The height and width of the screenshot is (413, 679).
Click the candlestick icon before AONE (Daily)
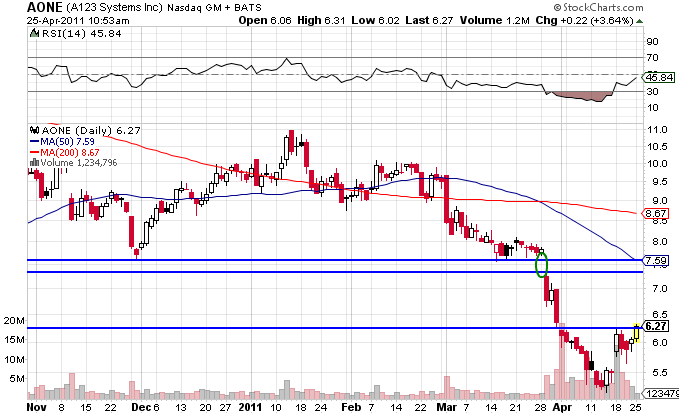pyautogui.click(x=34, y=130)
